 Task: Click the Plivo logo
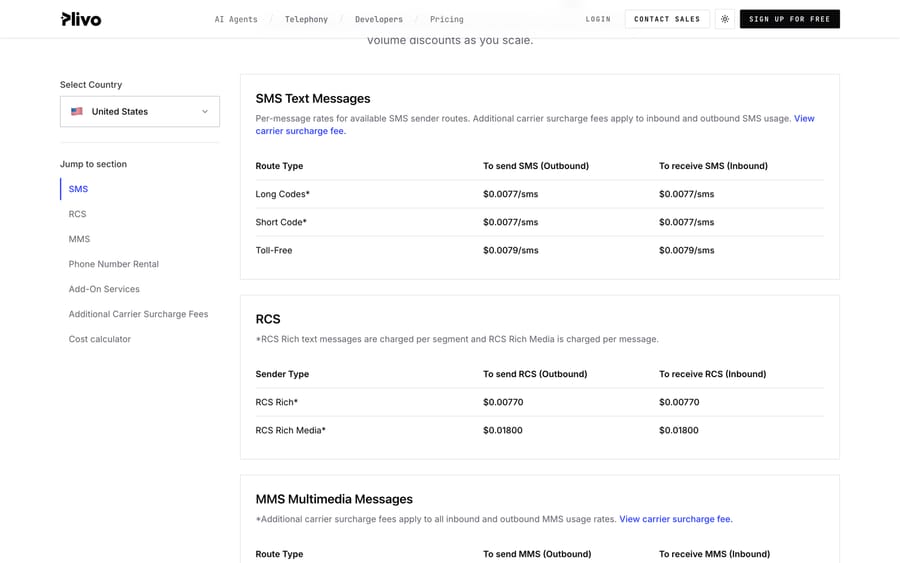tap(81, 19)
